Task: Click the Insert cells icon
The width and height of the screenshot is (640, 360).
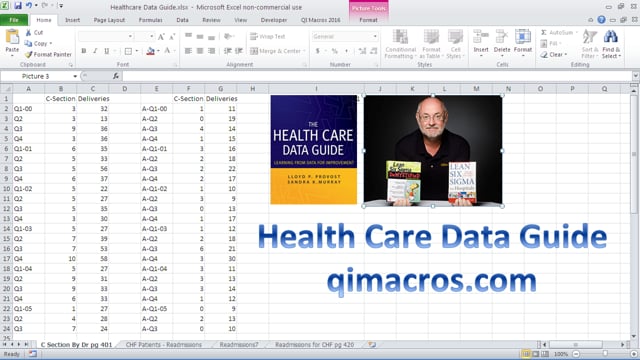Action: point(481,37)
